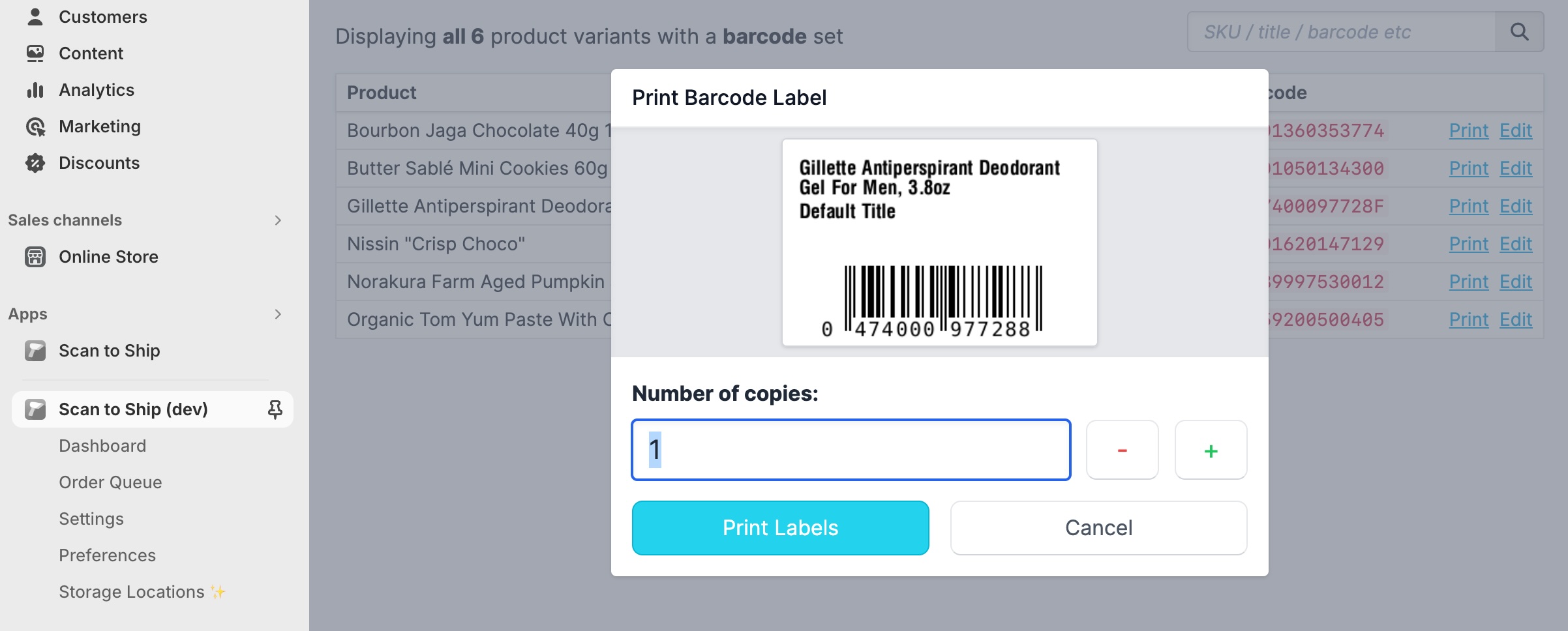Cancel the Print Barcode Label dialog
Viewport: 1568px width, 631px height.
pos(1098,528)
